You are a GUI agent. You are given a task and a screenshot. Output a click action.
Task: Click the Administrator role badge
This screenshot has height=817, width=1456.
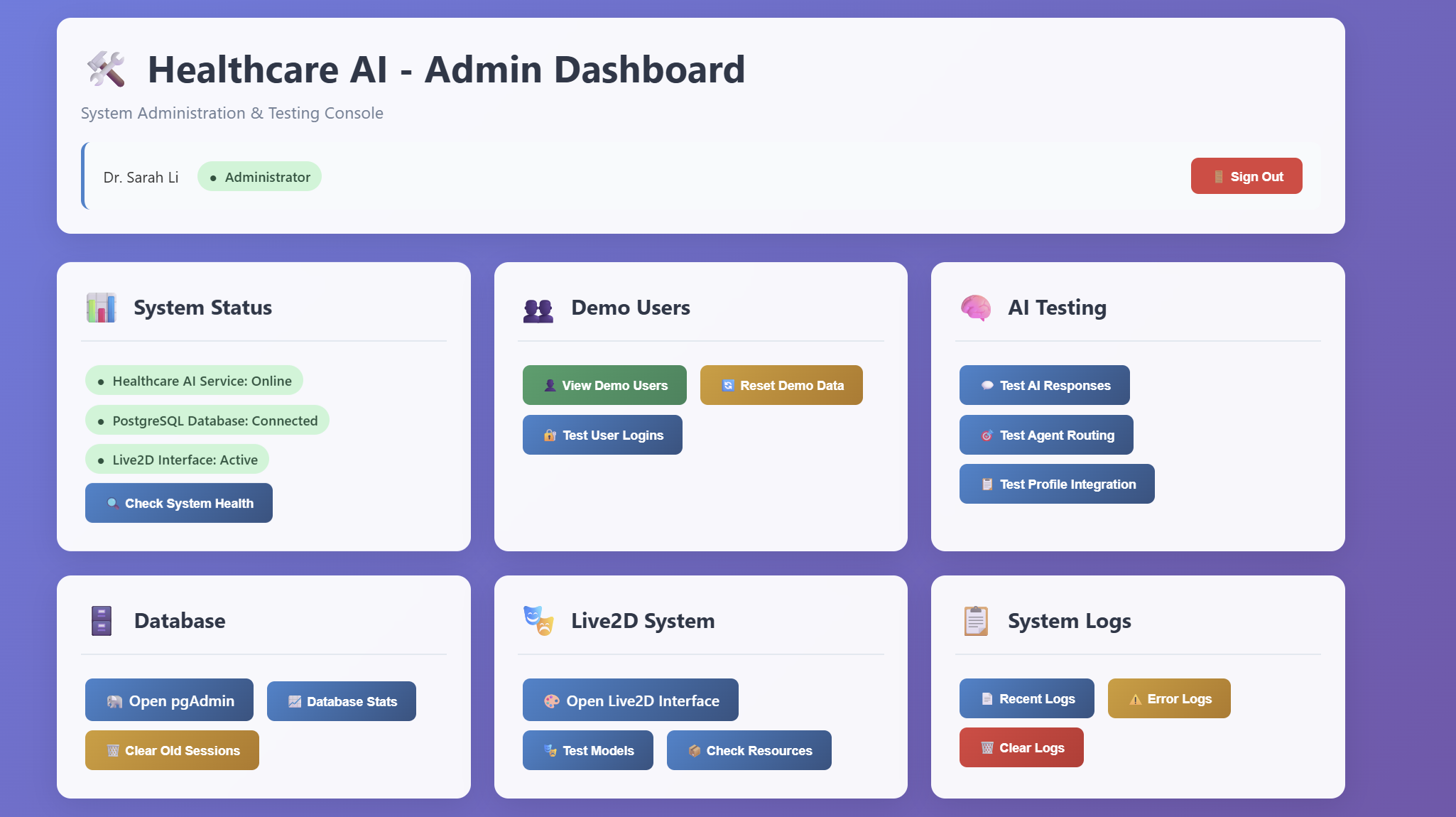259,177
